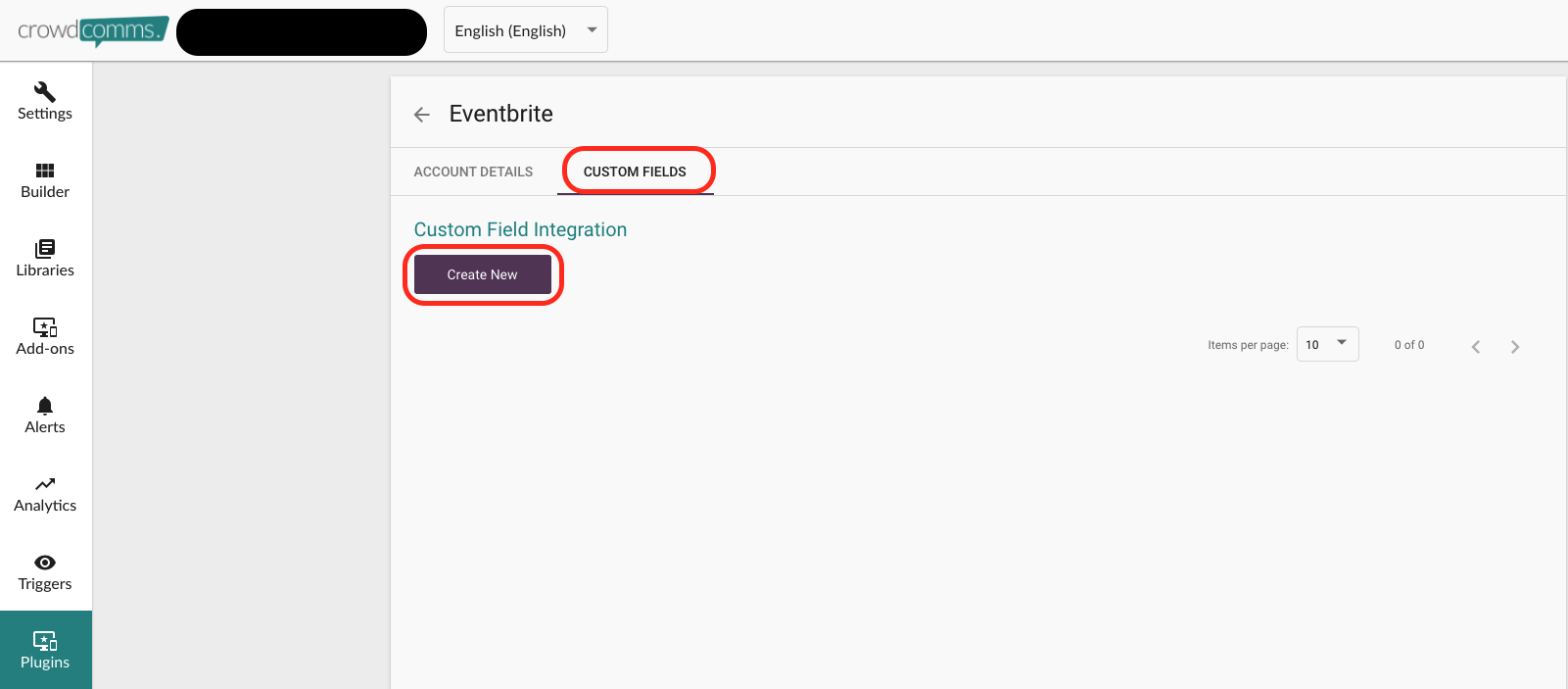Viewport: 1568px width, 689px height.
Task: Open Alerts via the bell icon
Action: tap(45, 406)
